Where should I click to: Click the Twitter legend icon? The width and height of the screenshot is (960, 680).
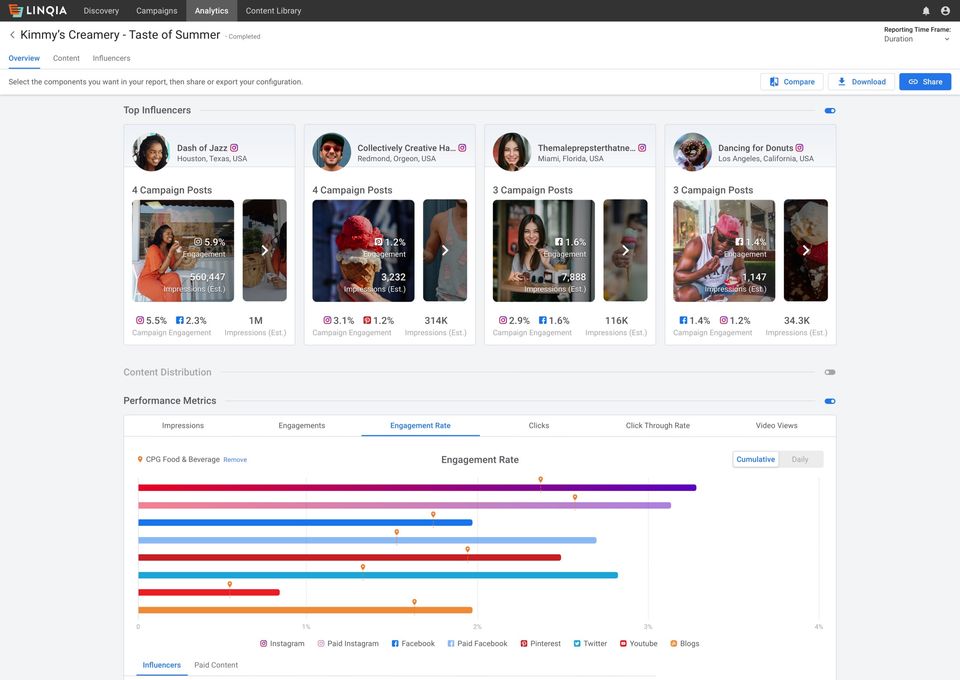[577, 643]
